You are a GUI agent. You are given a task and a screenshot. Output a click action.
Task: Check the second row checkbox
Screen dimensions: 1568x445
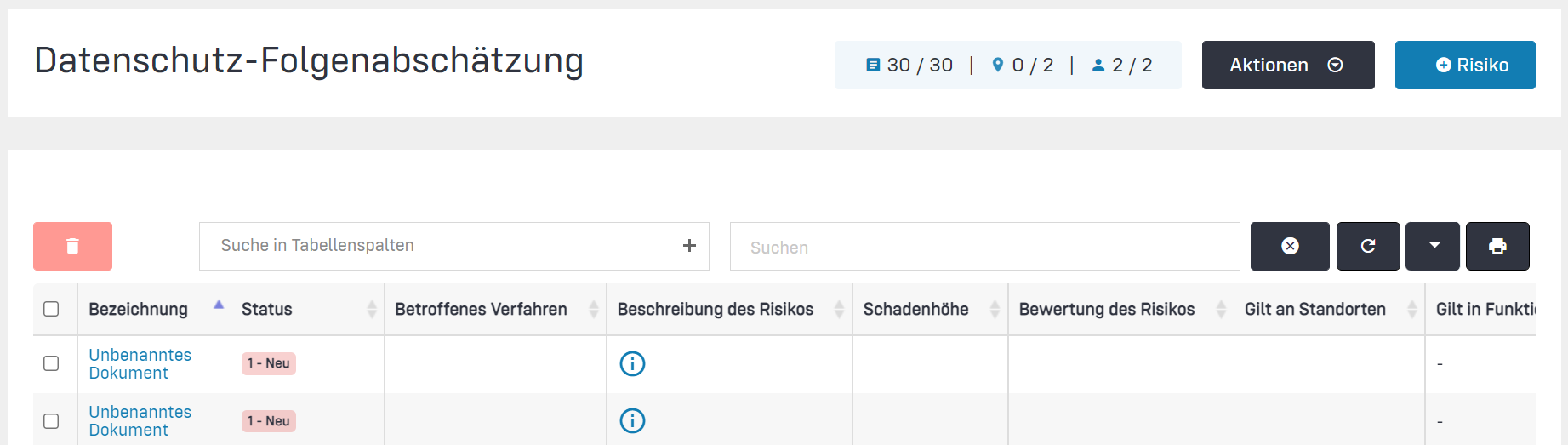tap(51, 421)
